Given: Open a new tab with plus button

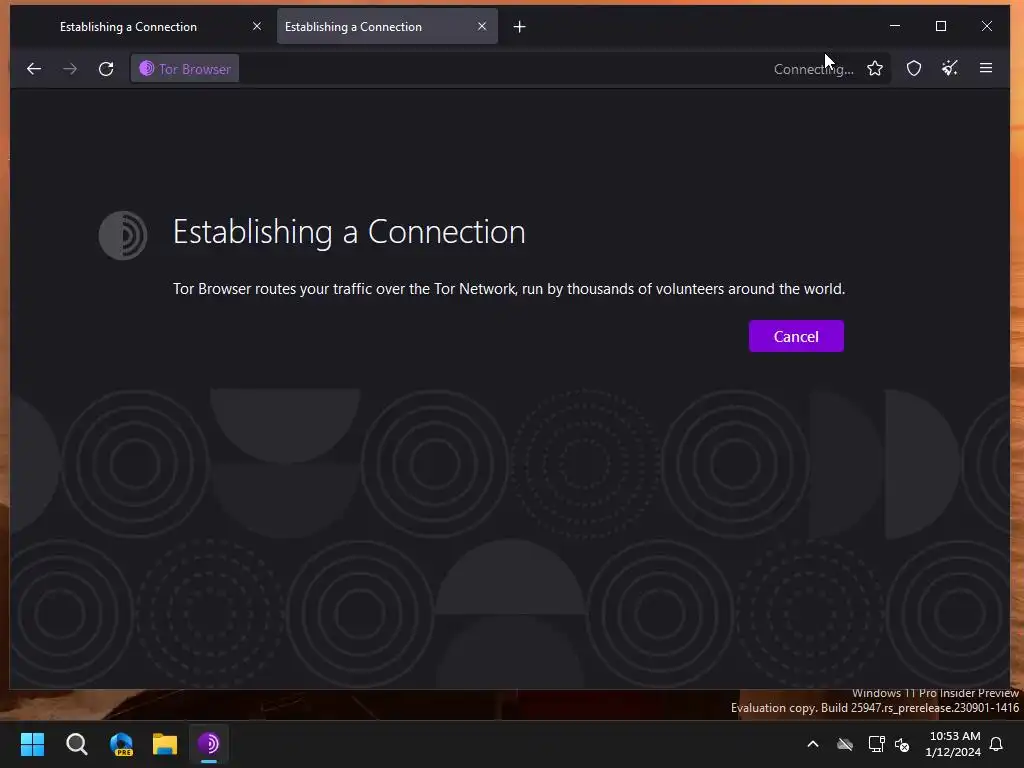Looking at the screenshot, I should click(519, 27).
